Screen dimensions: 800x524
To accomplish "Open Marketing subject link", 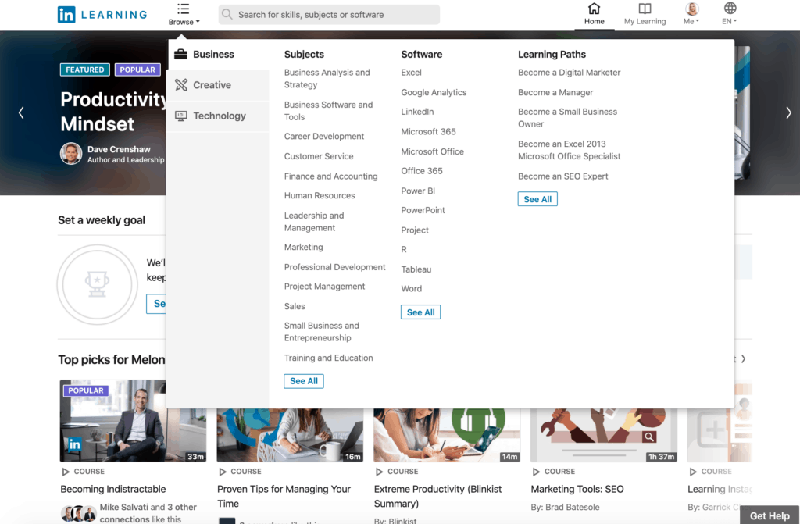I will [304, 247].
